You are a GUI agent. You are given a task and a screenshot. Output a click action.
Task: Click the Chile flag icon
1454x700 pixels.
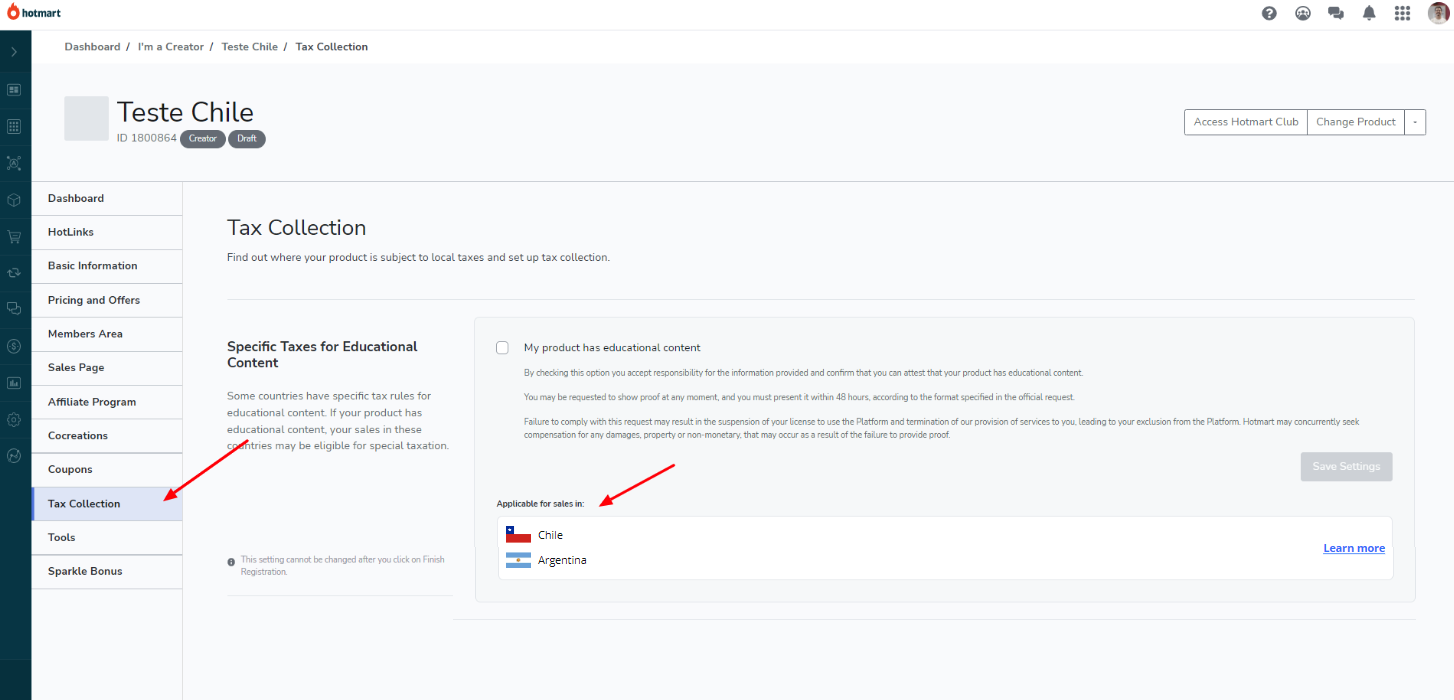tap(518, 535)
